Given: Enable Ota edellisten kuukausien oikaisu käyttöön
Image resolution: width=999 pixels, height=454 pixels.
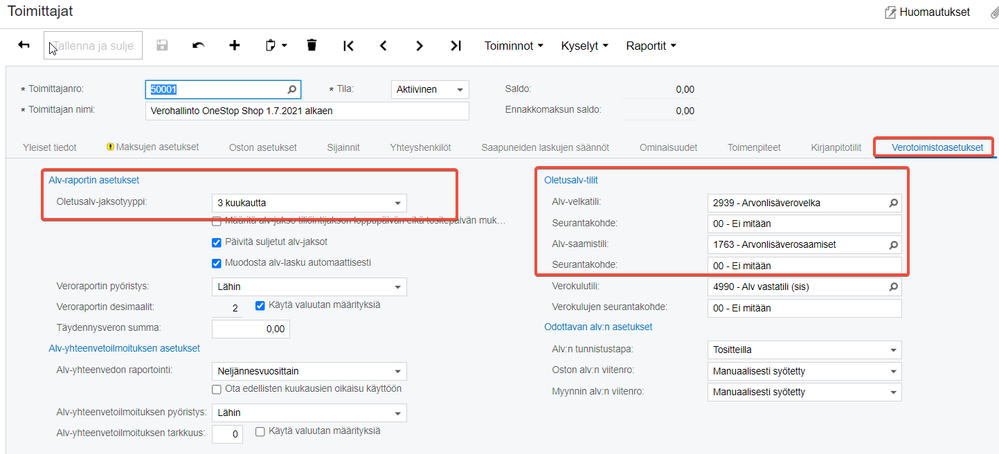Looking at the screenshot, I should click(216, 389).
